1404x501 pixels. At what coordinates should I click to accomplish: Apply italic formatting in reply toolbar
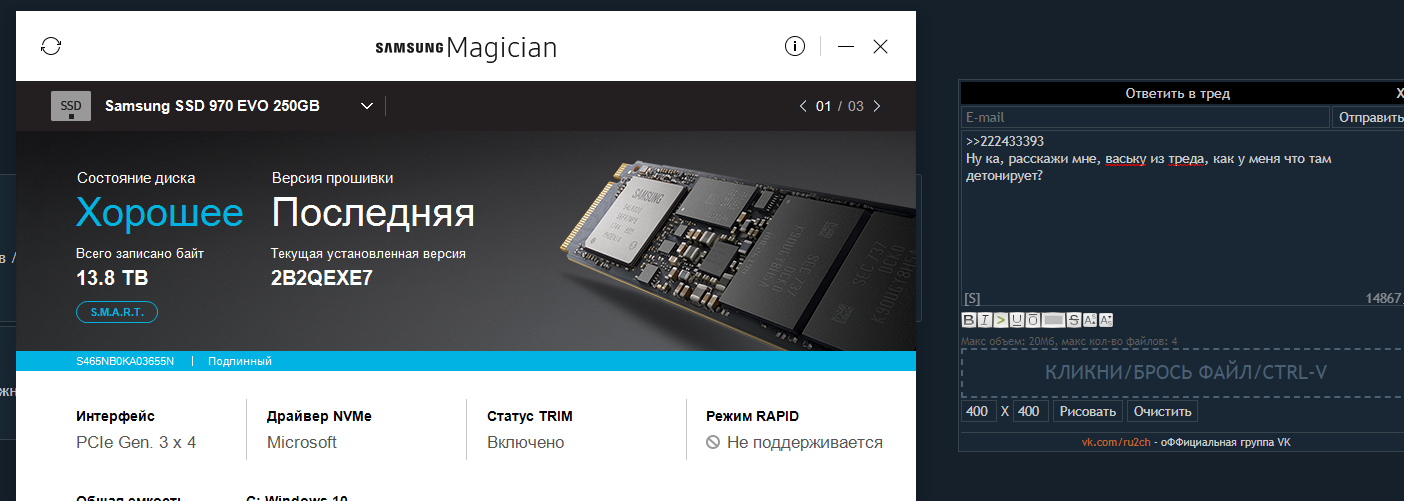point(985,320)
